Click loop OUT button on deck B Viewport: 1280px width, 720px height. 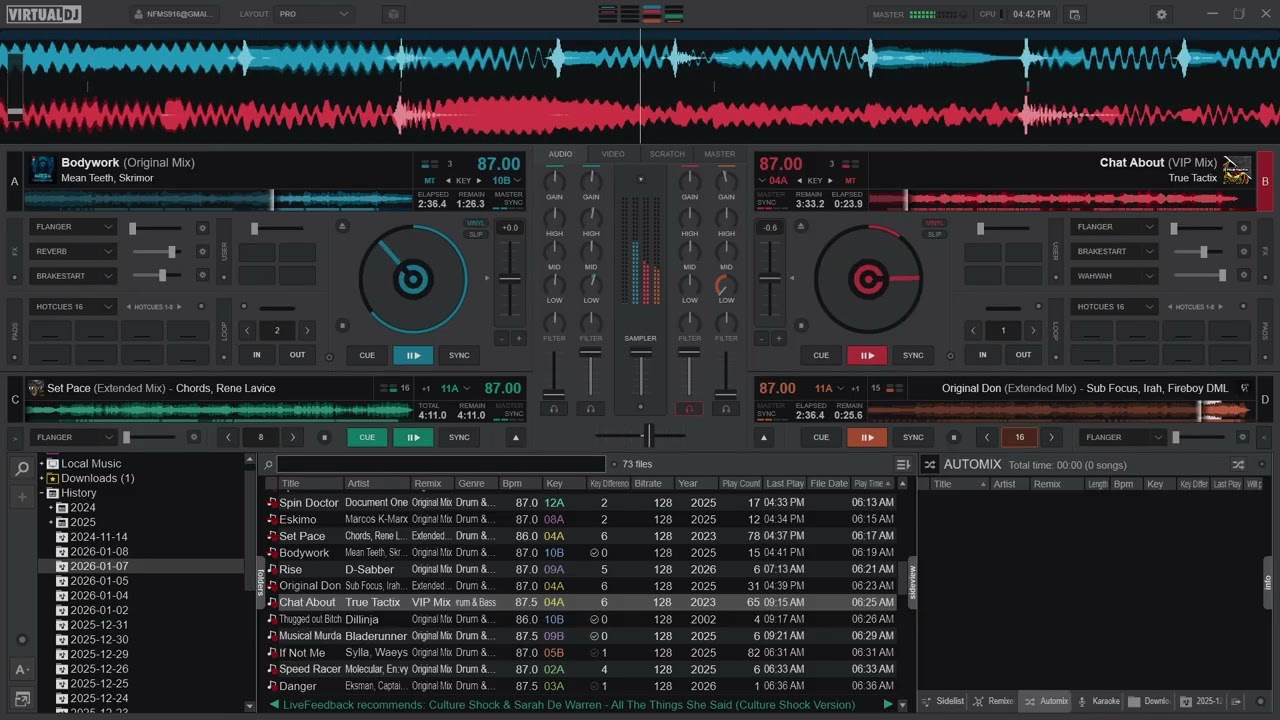click(x=1023, y=355)
